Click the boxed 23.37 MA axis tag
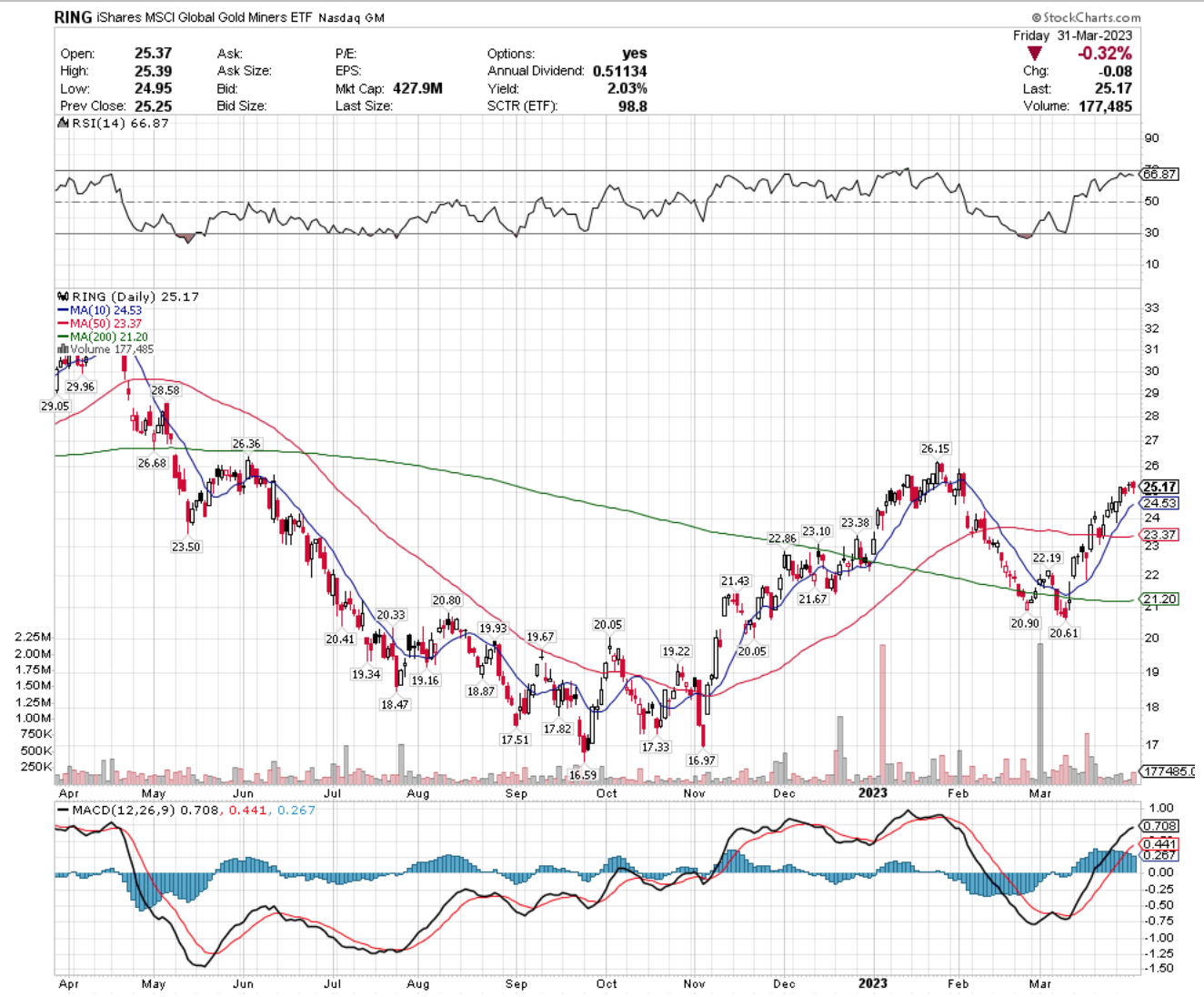 [x=1160, y=535]
